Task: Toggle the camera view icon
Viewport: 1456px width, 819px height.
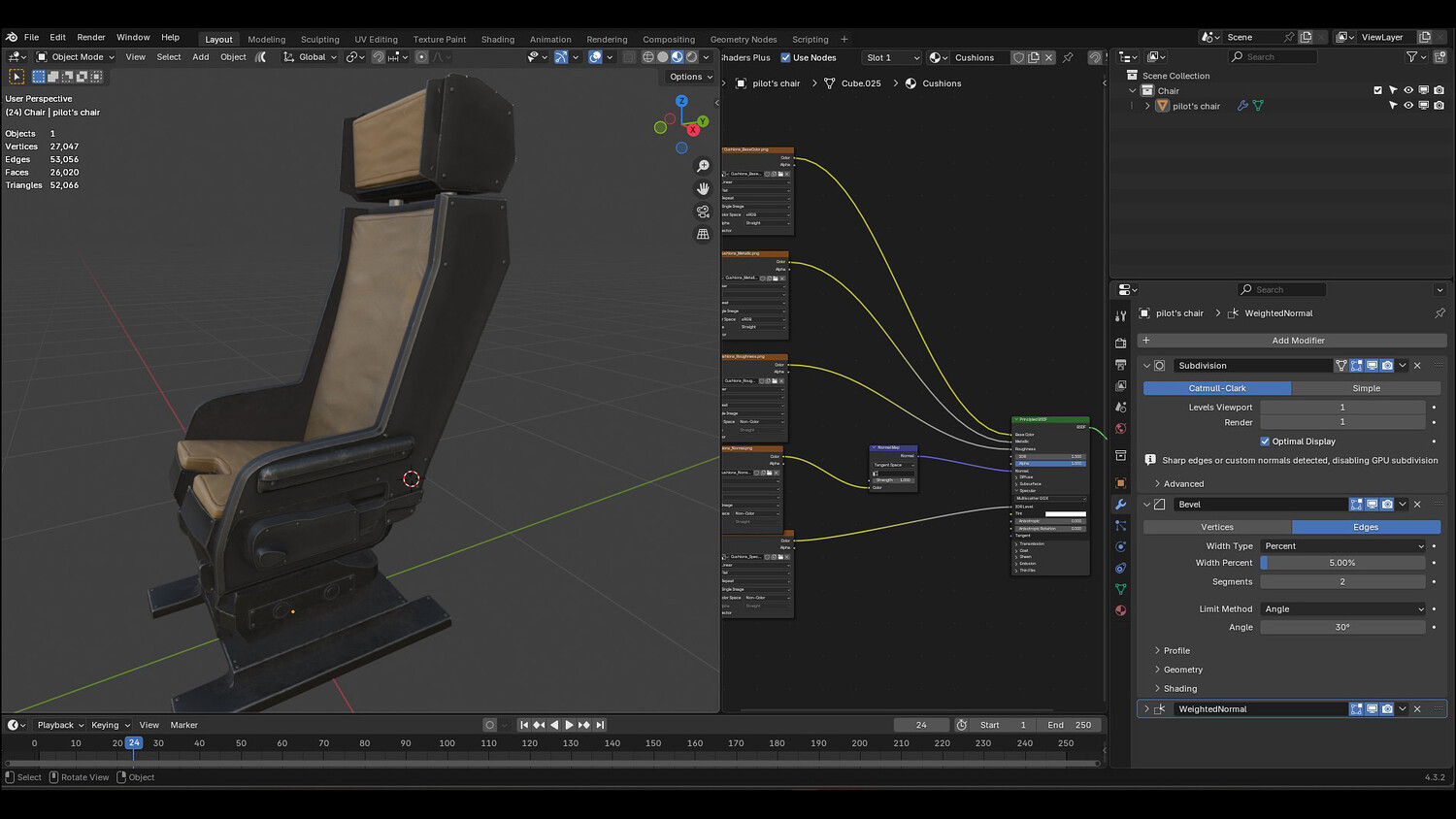Action: coord(703,212)
